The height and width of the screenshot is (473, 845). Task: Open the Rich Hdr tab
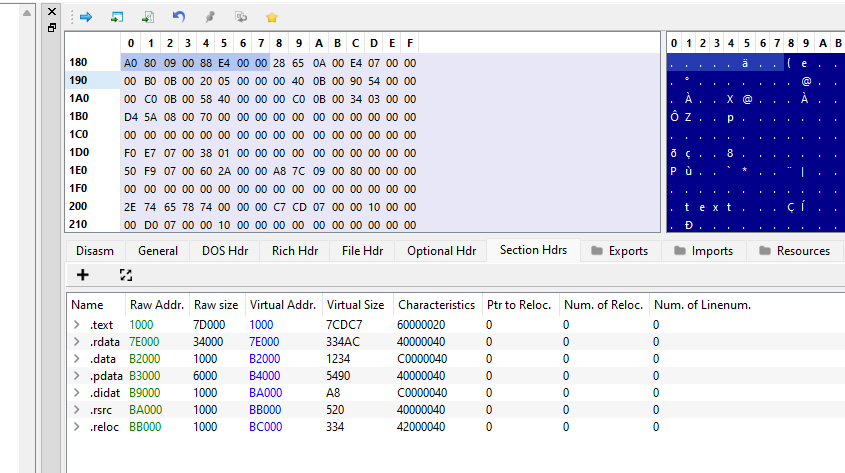tap(295, 251)
